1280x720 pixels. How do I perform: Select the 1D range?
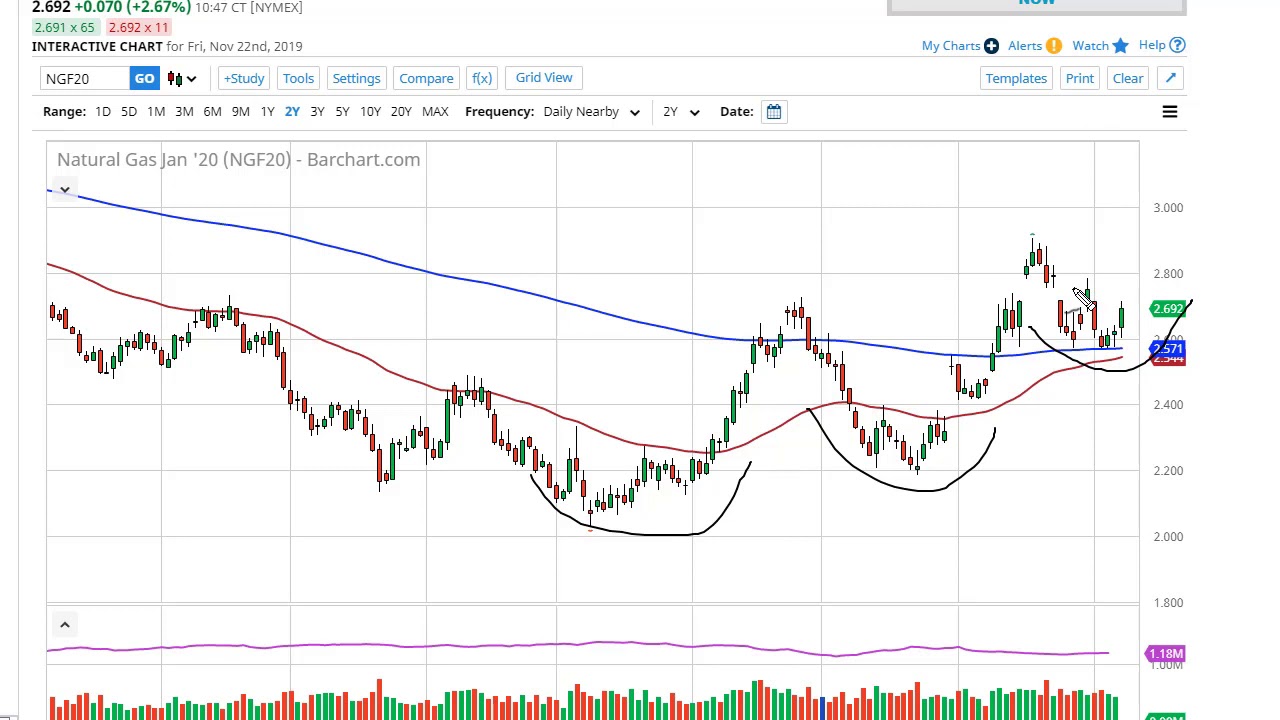pos(103,111)
